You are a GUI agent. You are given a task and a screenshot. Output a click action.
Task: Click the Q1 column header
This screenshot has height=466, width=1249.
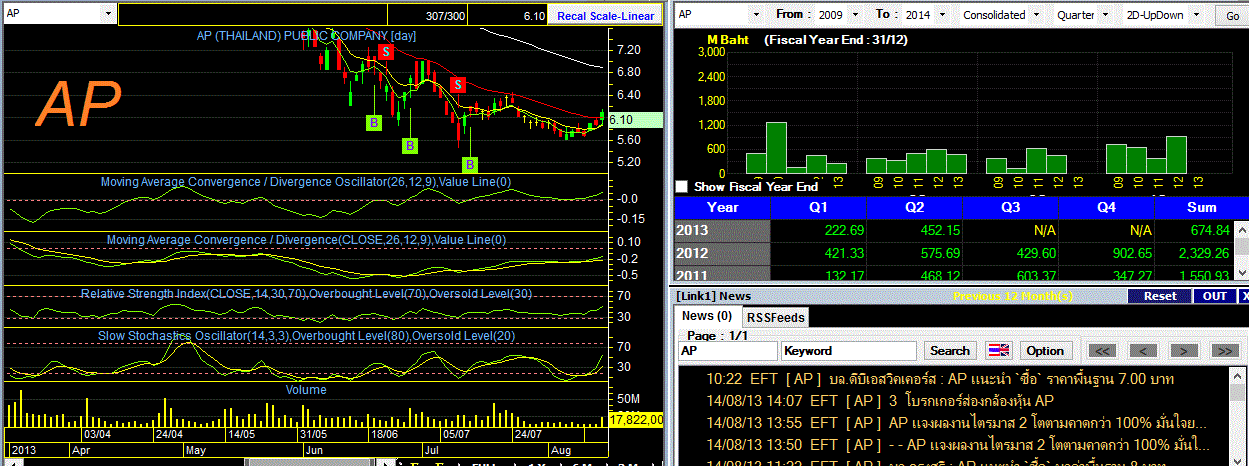(818, 207)
